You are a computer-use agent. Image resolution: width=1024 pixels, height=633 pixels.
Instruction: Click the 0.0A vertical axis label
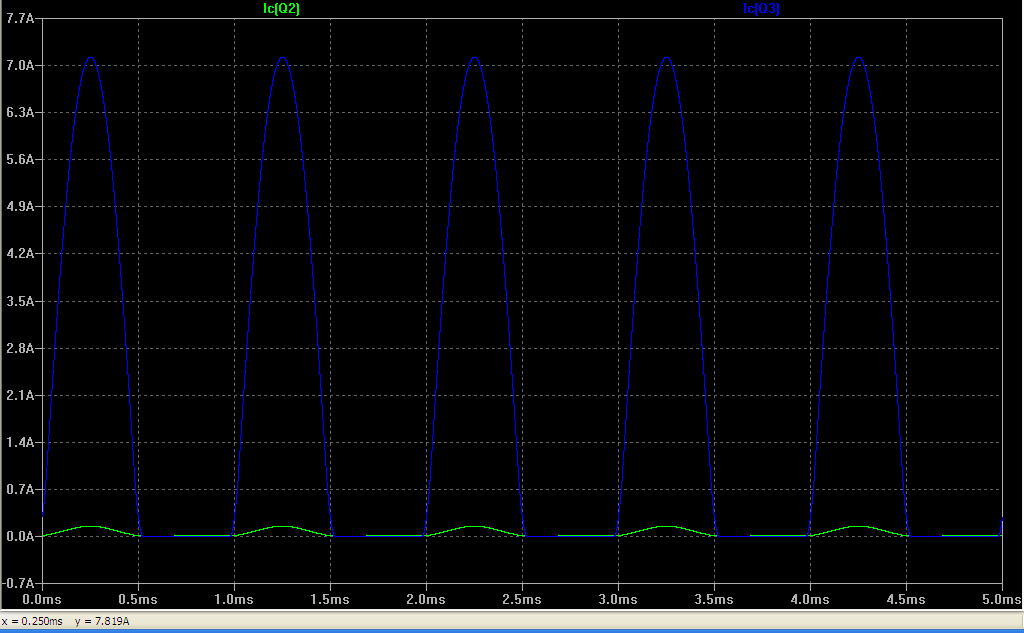[20, 536]
